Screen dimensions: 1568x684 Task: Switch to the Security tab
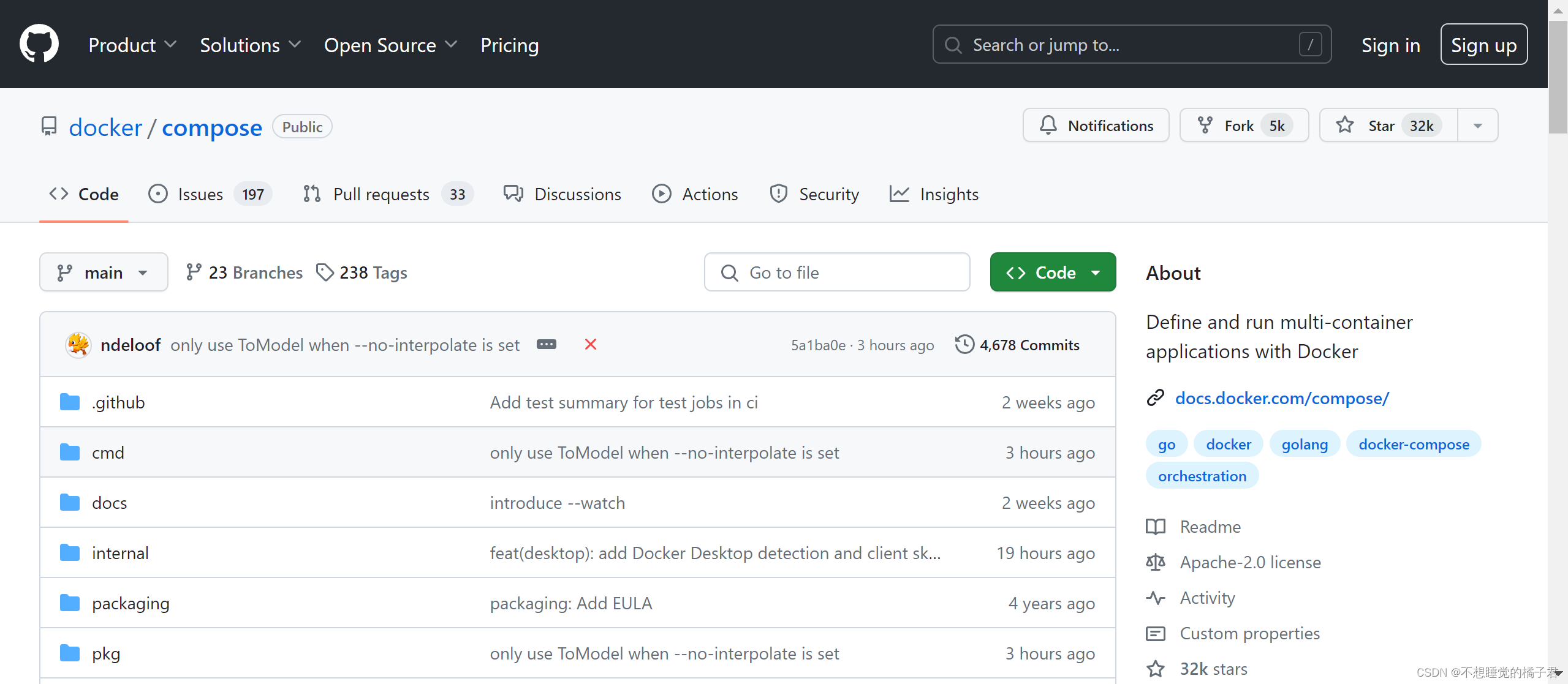pos(814,194)
